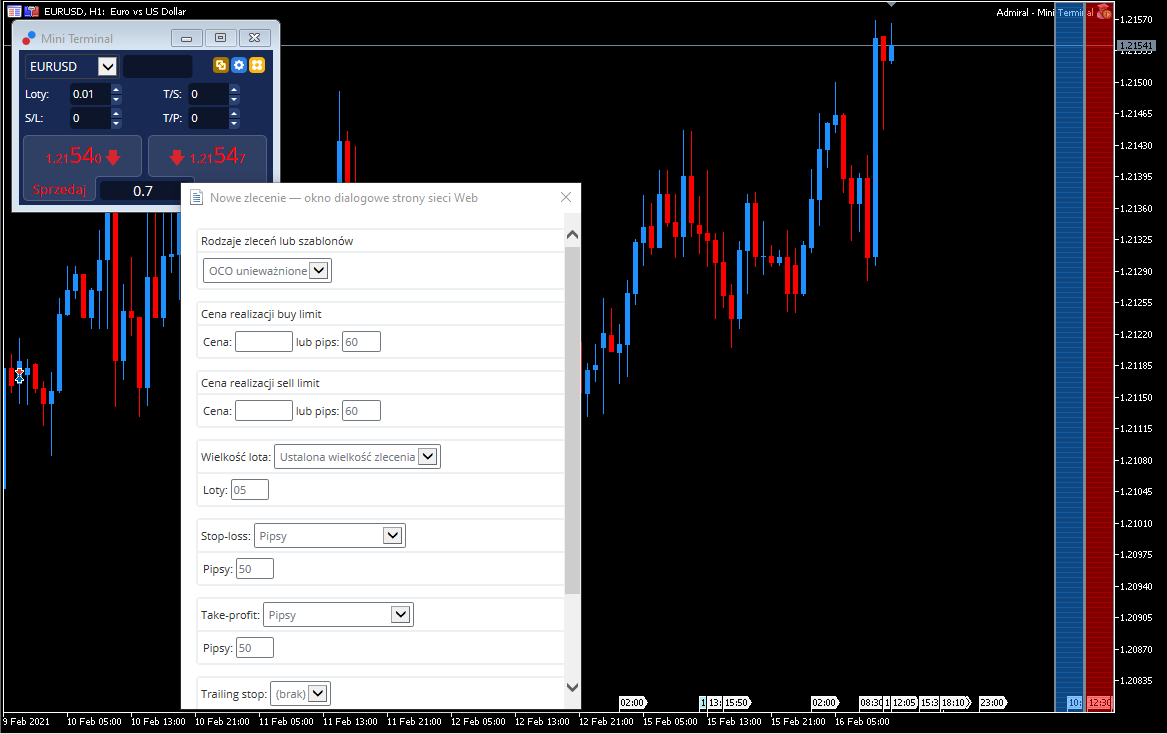Click the sell limit lub pips field
Screen dimensions: 1167x734
point(361,410)
